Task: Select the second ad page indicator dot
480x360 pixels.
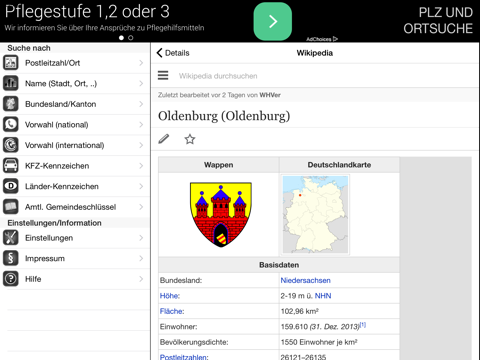Action: pyautogui.click(x=131, y=38)
